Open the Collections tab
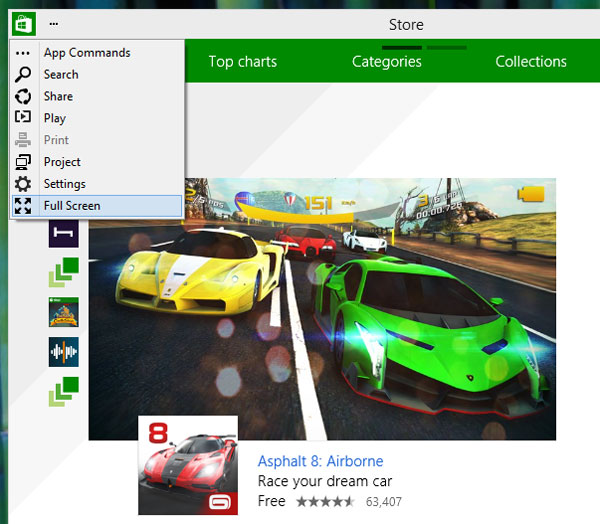This screenshot has height=524, width=600. [531, 62]
